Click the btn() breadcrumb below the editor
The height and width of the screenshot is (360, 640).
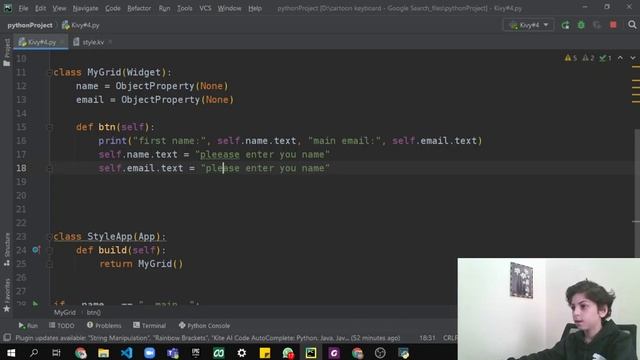[93, 313]
